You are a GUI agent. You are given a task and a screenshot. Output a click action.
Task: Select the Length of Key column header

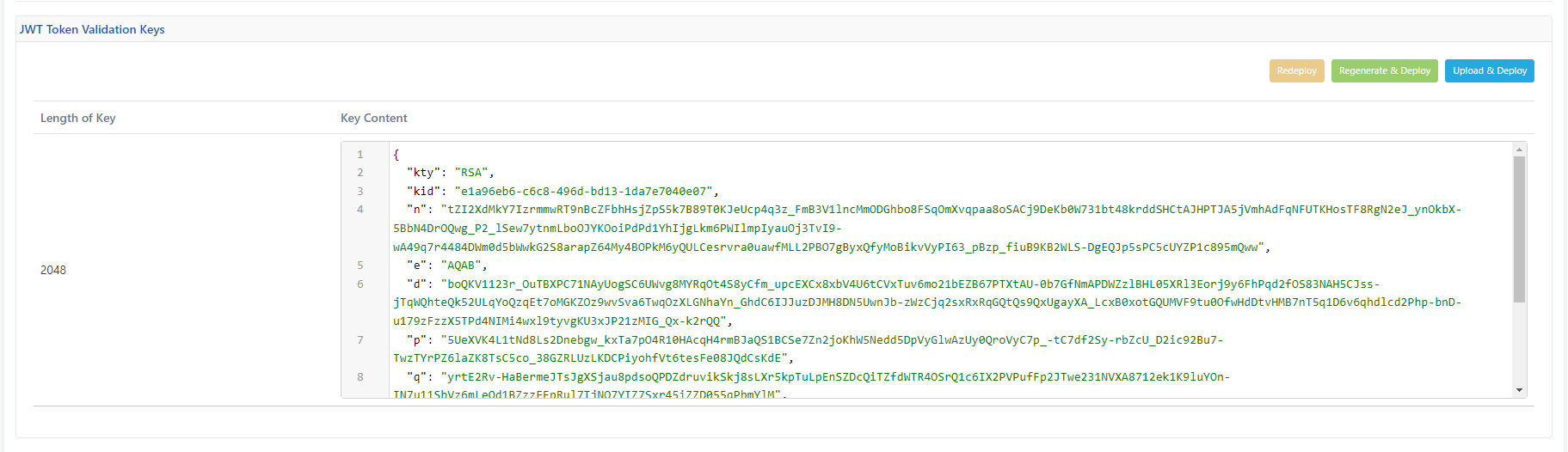[x=78, y=119]
